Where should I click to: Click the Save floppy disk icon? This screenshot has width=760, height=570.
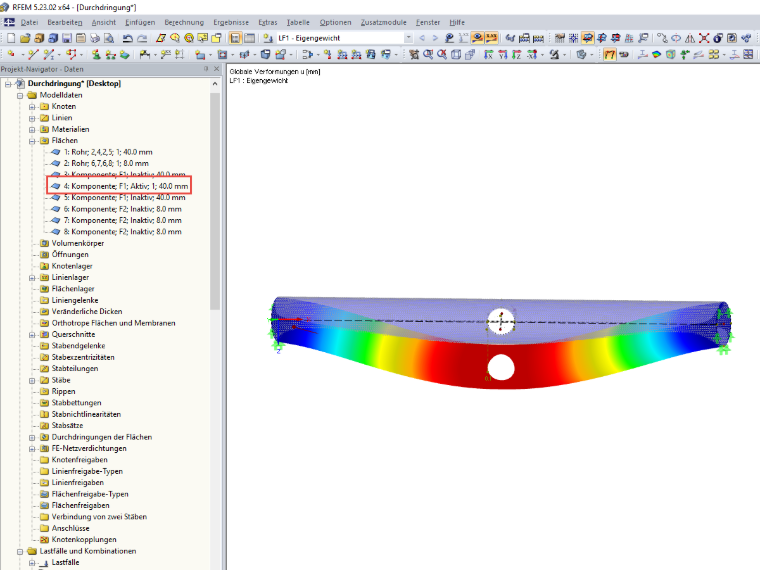67,38
